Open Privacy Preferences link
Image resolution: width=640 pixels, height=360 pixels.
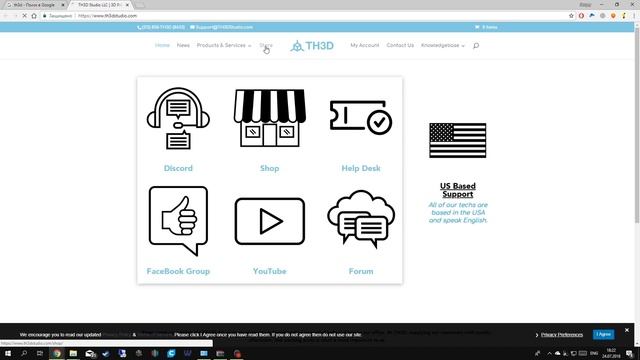pos(562,335)
